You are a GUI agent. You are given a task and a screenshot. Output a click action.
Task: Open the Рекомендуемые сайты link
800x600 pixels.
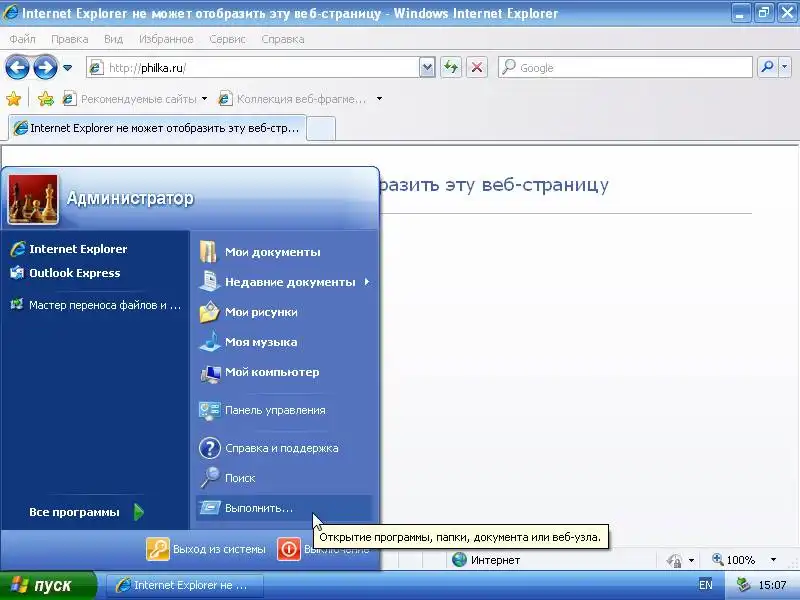[x=130, y=99]
